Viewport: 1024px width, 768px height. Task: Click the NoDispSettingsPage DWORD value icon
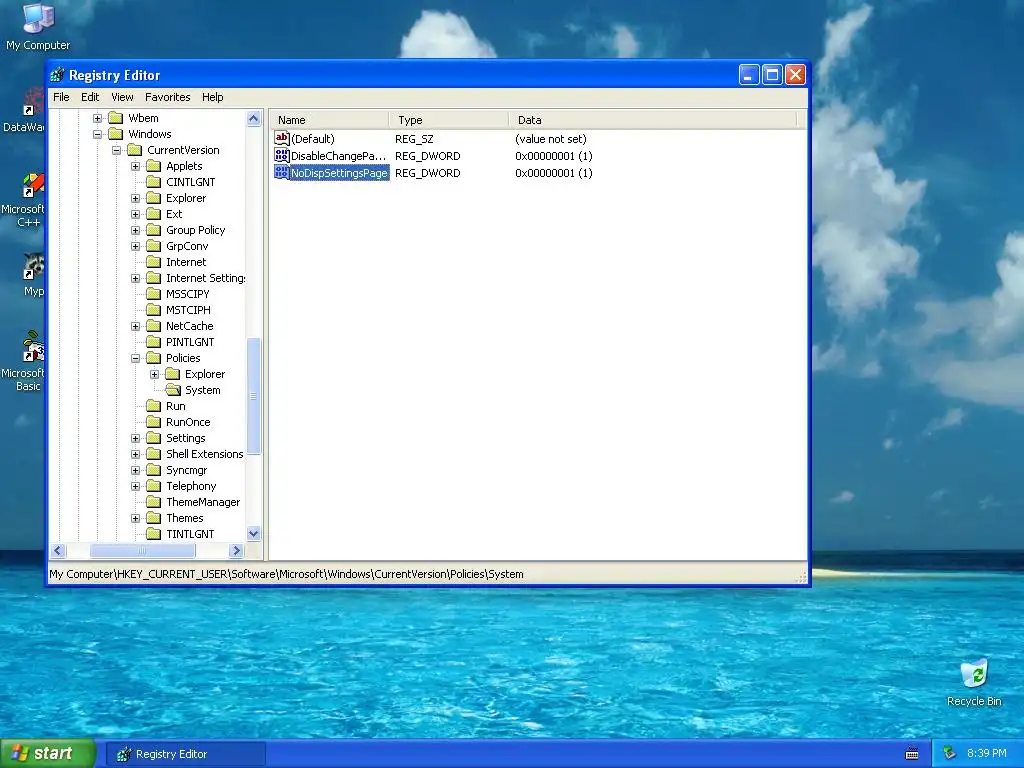pyautogui.click(x=281, y=172)
